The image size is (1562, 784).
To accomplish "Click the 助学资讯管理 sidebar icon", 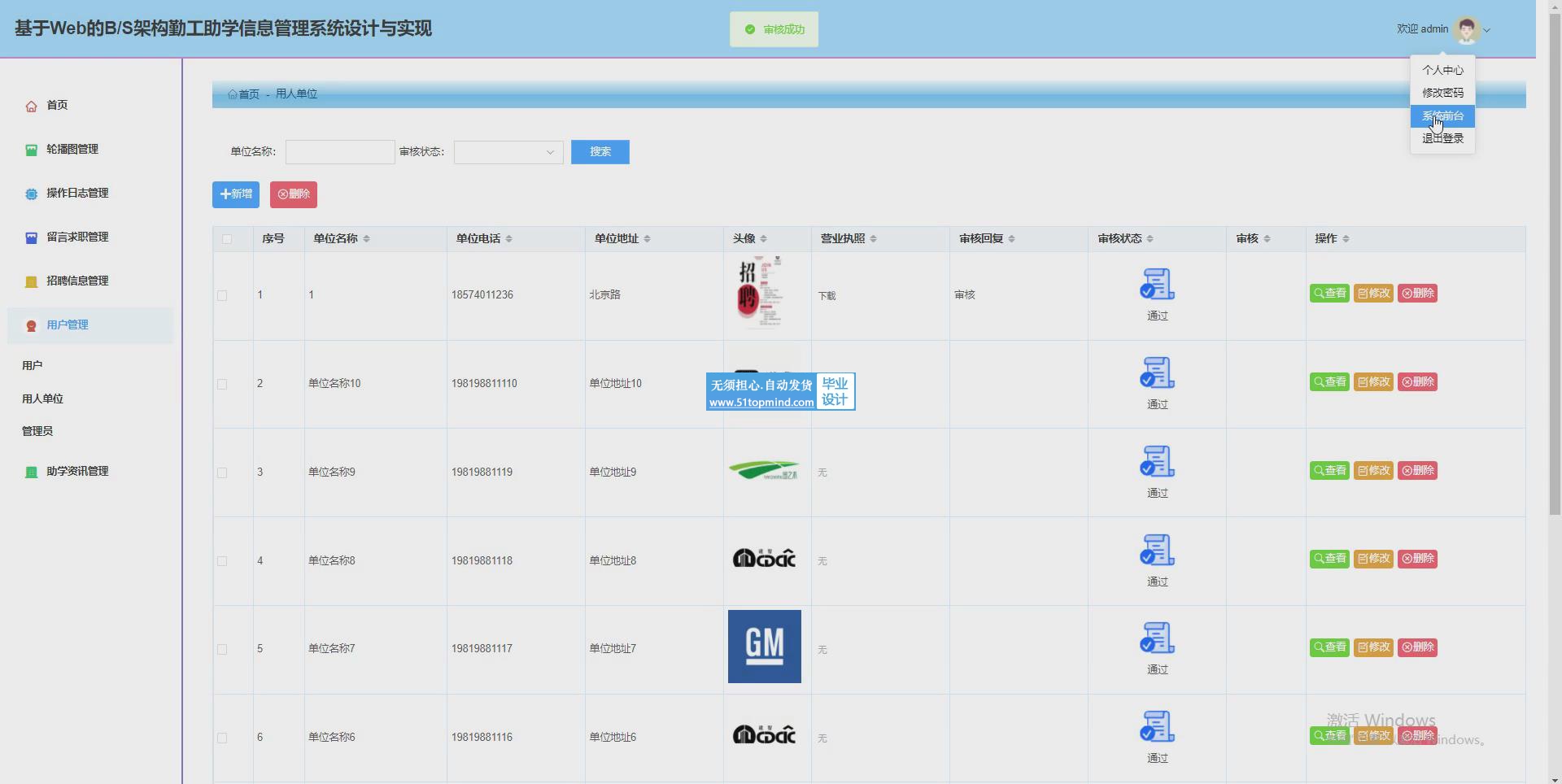I will click(31, 473).
